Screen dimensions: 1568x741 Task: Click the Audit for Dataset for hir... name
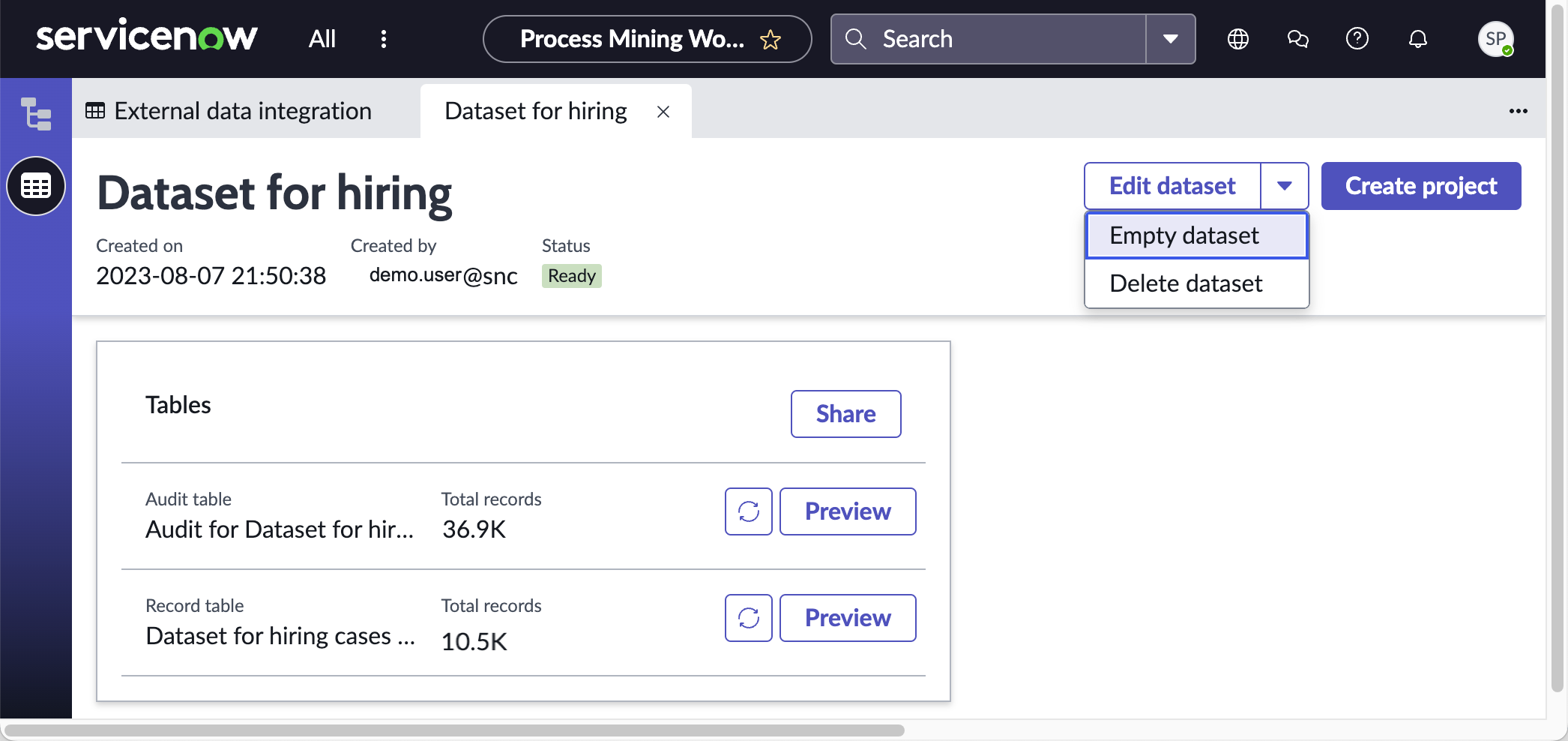(280, 529)
